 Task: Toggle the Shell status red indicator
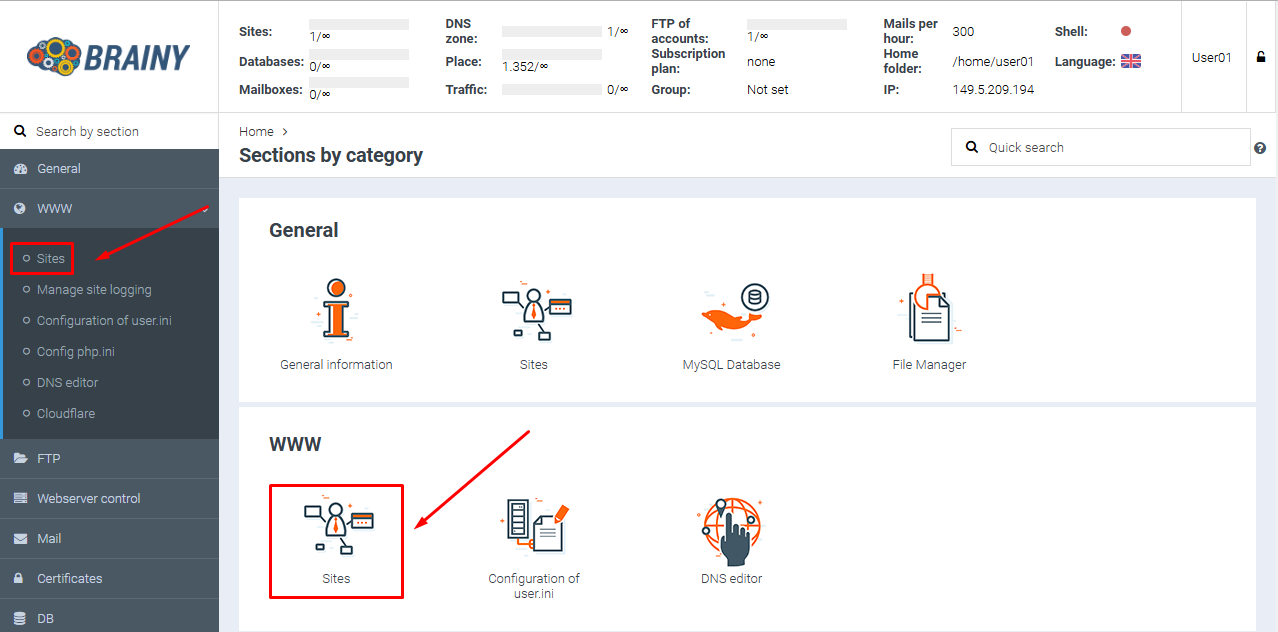pos(1126,32)
